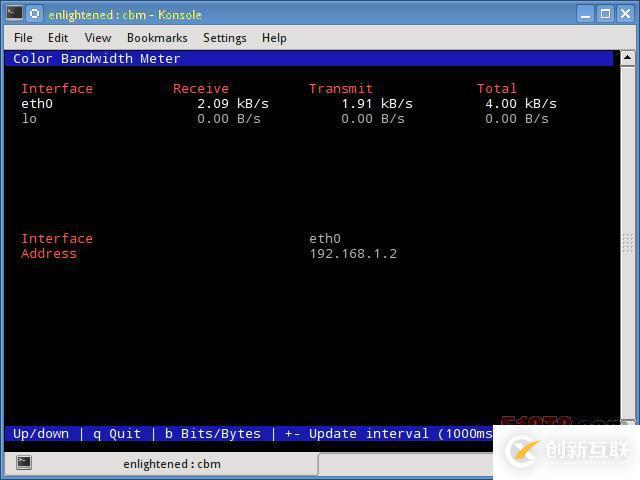Click the Konsole terminal icon in title bar

click(x=15, y=13)
